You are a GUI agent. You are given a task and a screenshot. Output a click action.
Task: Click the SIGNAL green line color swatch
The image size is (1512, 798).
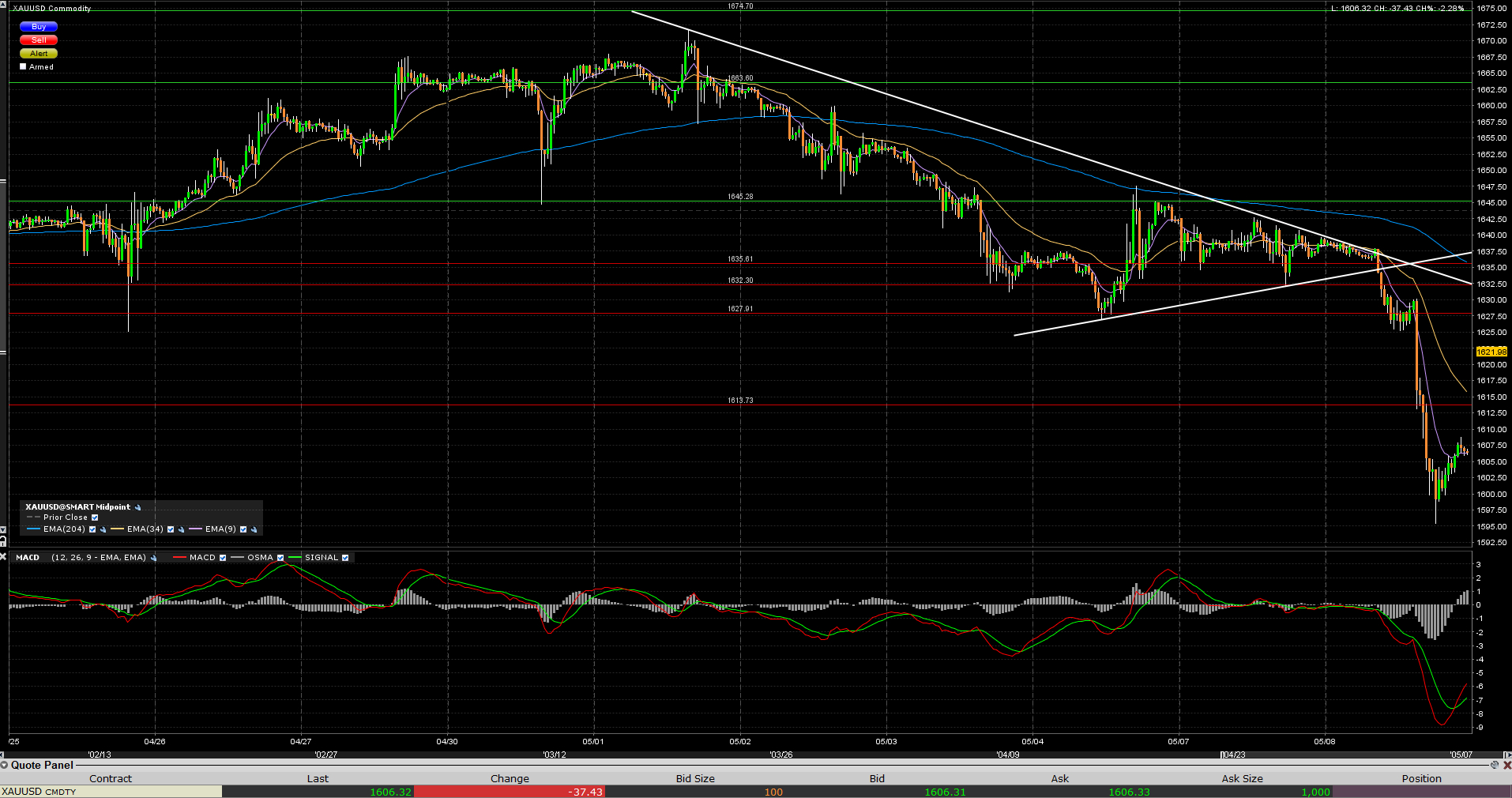click(x=295, y=558)
